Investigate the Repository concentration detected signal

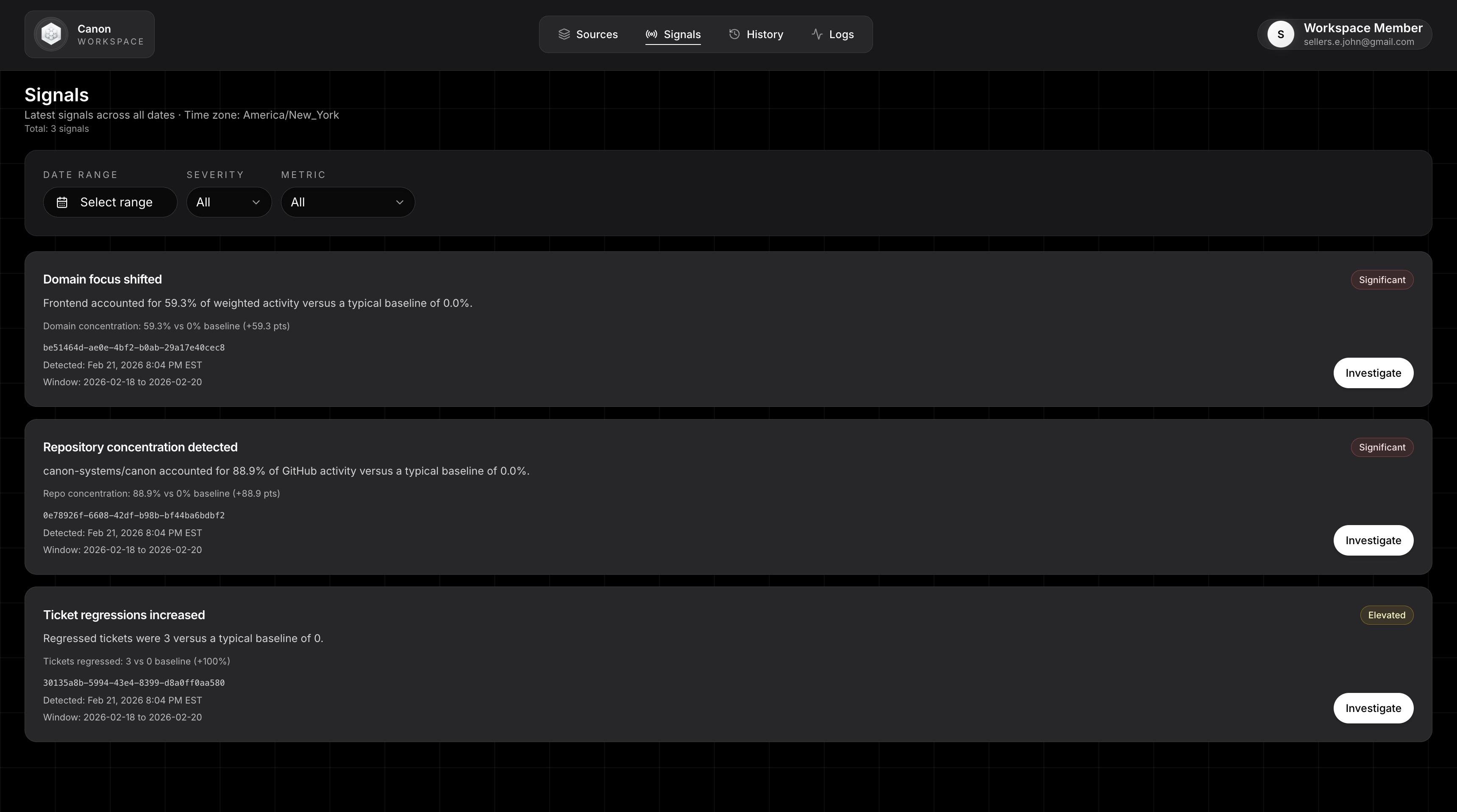1373,541
